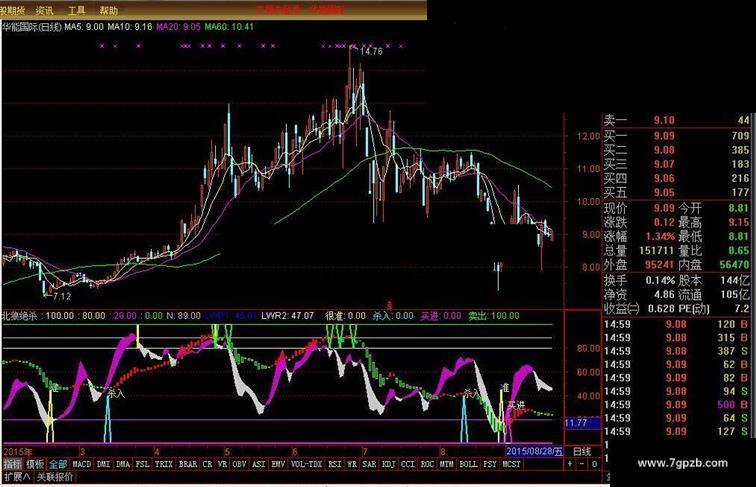This screenshot has width=756, height=487.
Task: Click the plus zoom button
Action: click(x=570, y=464)
